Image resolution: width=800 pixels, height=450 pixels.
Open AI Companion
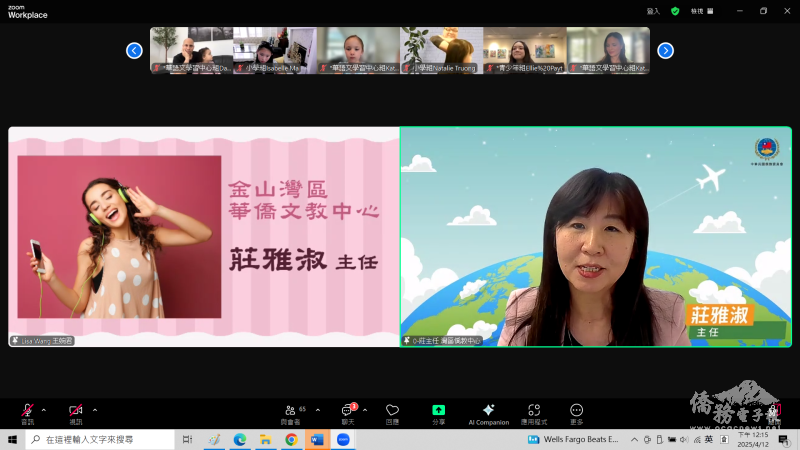(488, 411)
